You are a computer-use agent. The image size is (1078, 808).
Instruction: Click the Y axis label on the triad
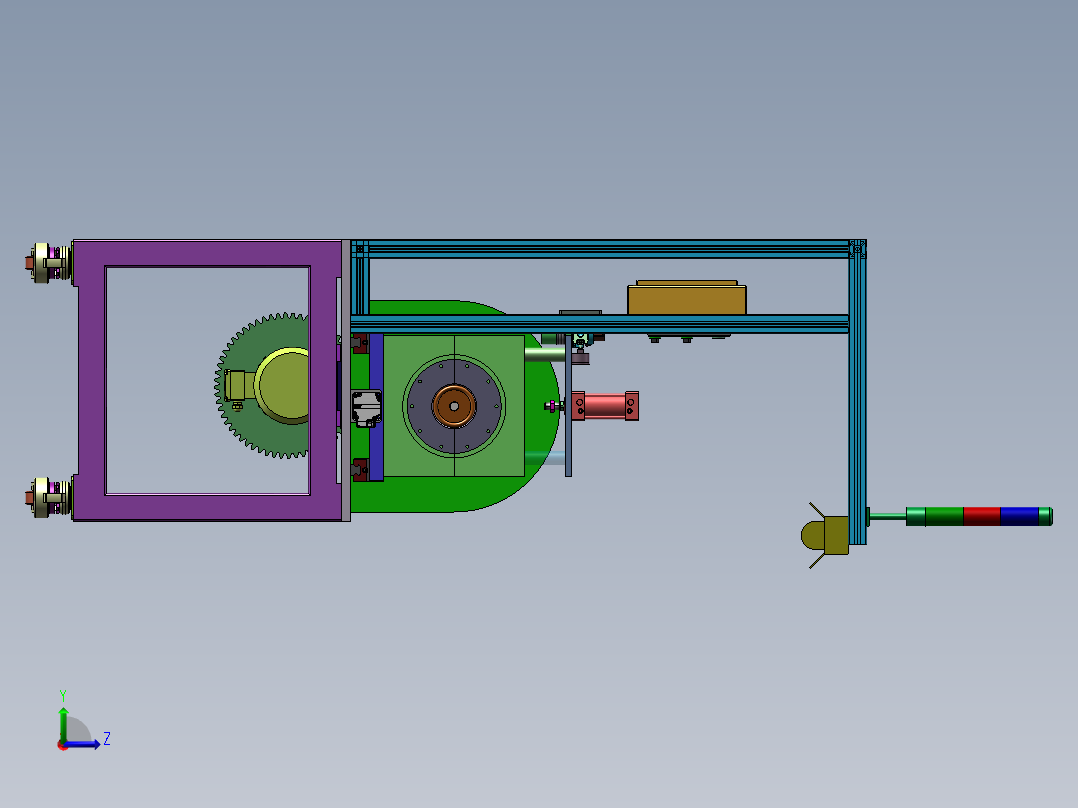63,695
